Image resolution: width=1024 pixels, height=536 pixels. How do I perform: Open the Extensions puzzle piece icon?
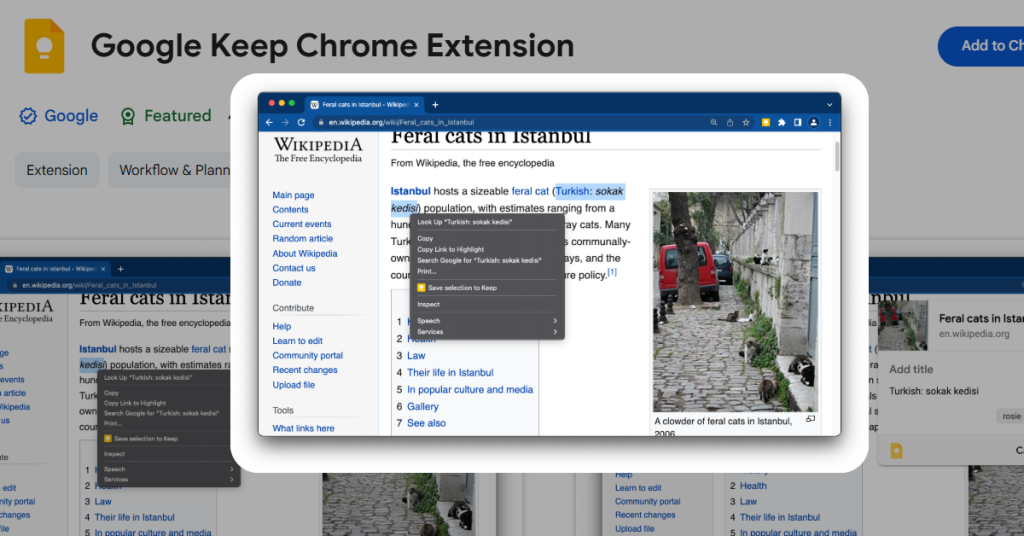[x=782, y=122]
